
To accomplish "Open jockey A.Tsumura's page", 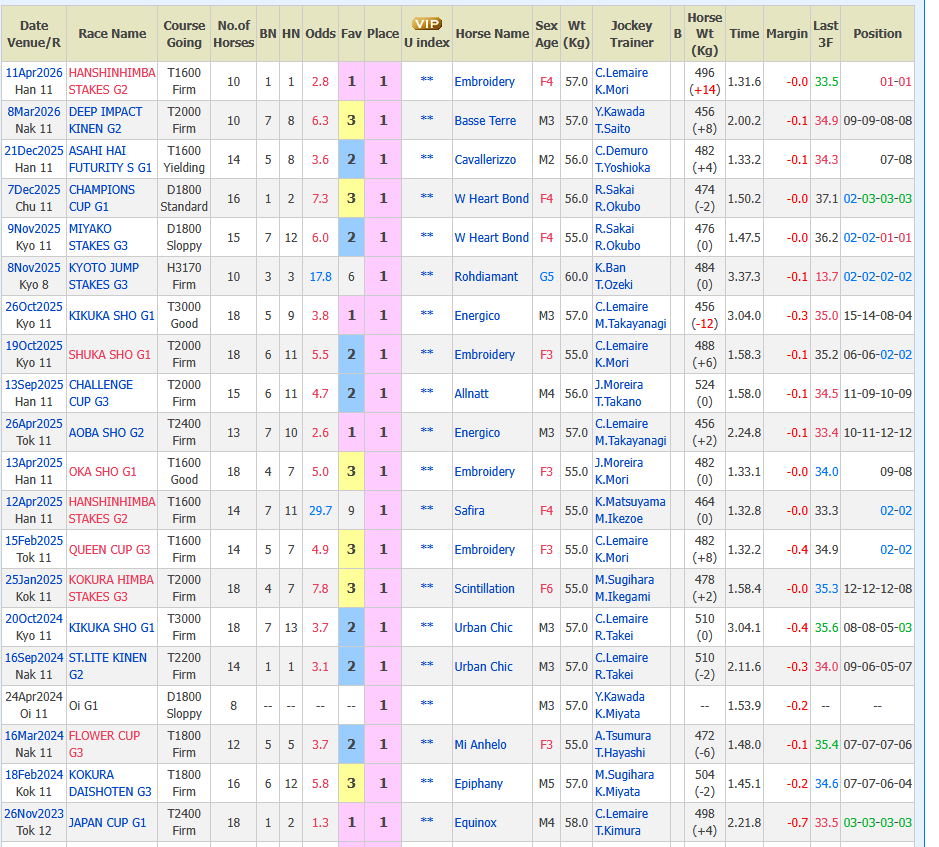I will [x=623, y=735].
